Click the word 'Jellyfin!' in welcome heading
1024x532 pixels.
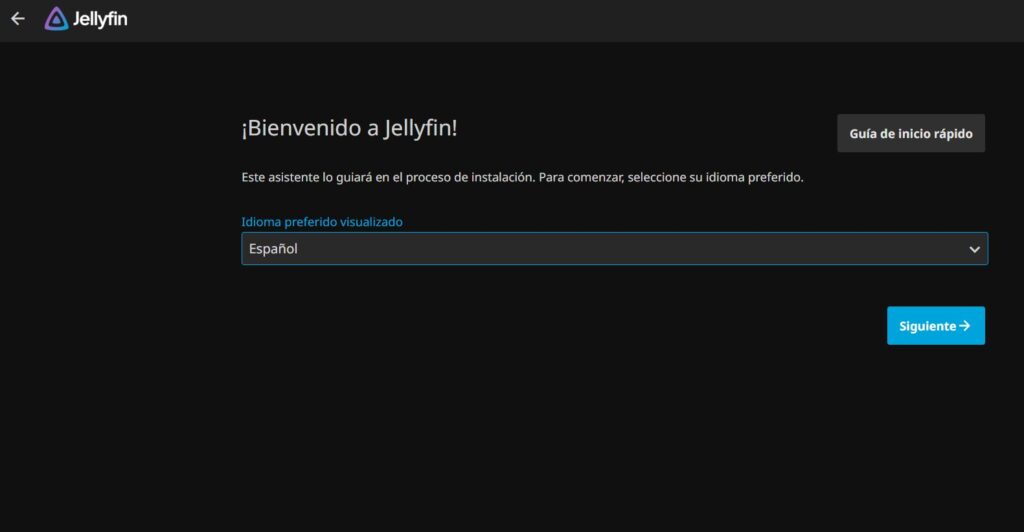[420, 128]
